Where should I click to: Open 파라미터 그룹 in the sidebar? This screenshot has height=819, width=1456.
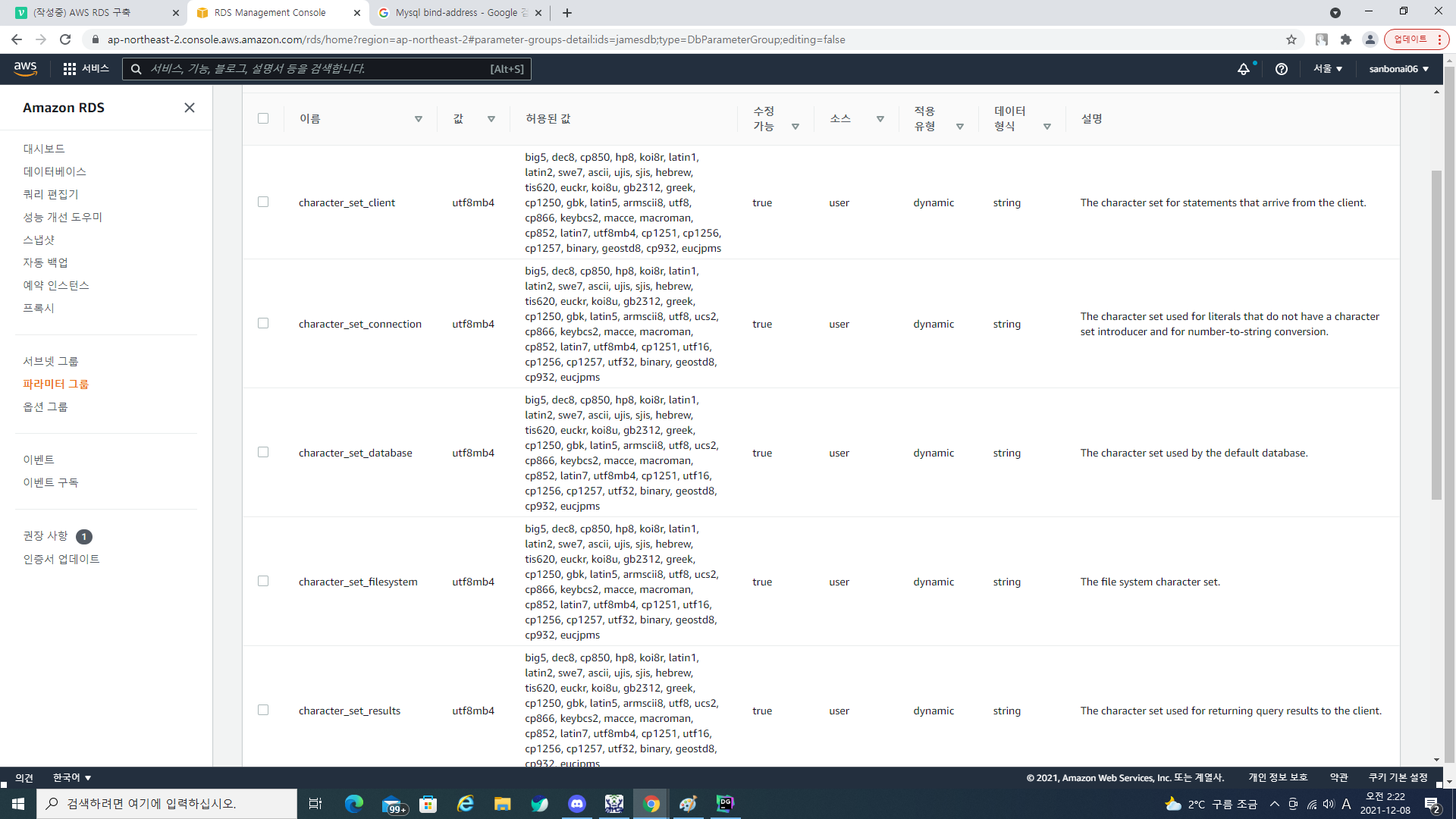[55, 384]
